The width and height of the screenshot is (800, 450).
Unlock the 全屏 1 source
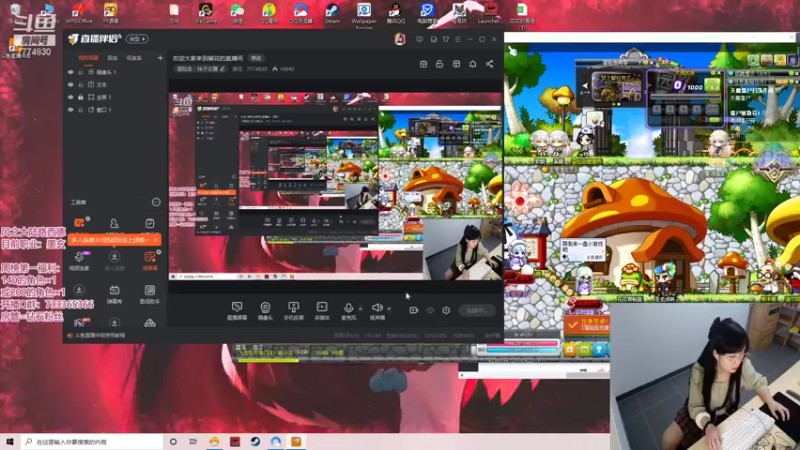[x=81, y=97]
